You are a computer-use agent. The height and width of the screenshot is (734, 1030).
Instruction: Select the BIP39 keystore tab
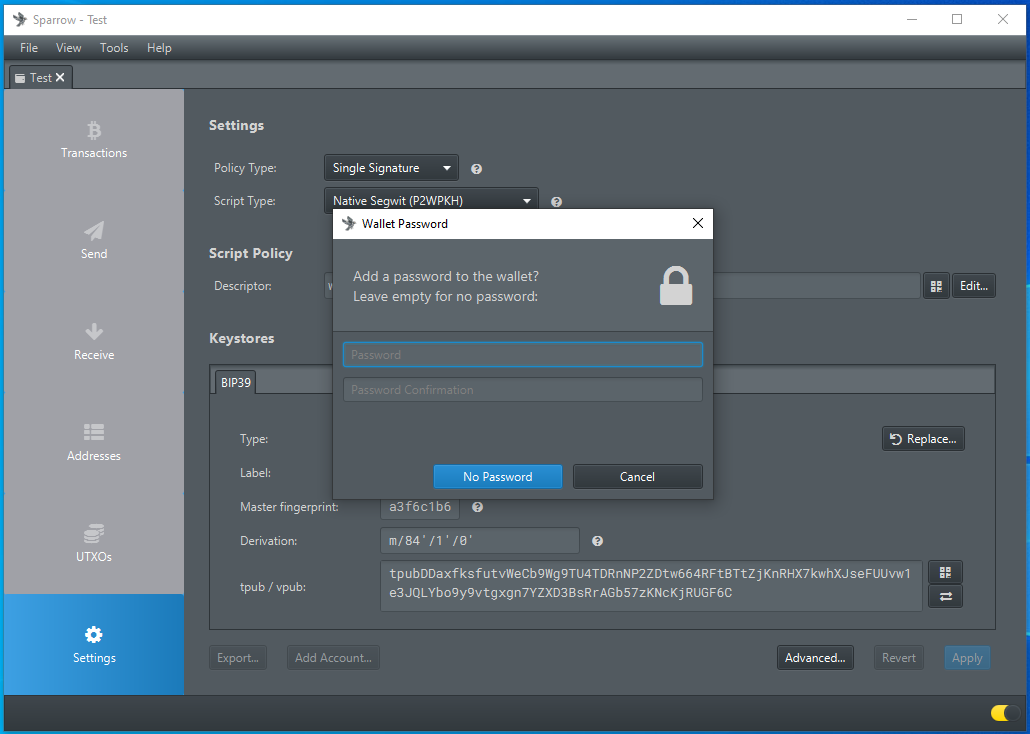tap(236, 382)
